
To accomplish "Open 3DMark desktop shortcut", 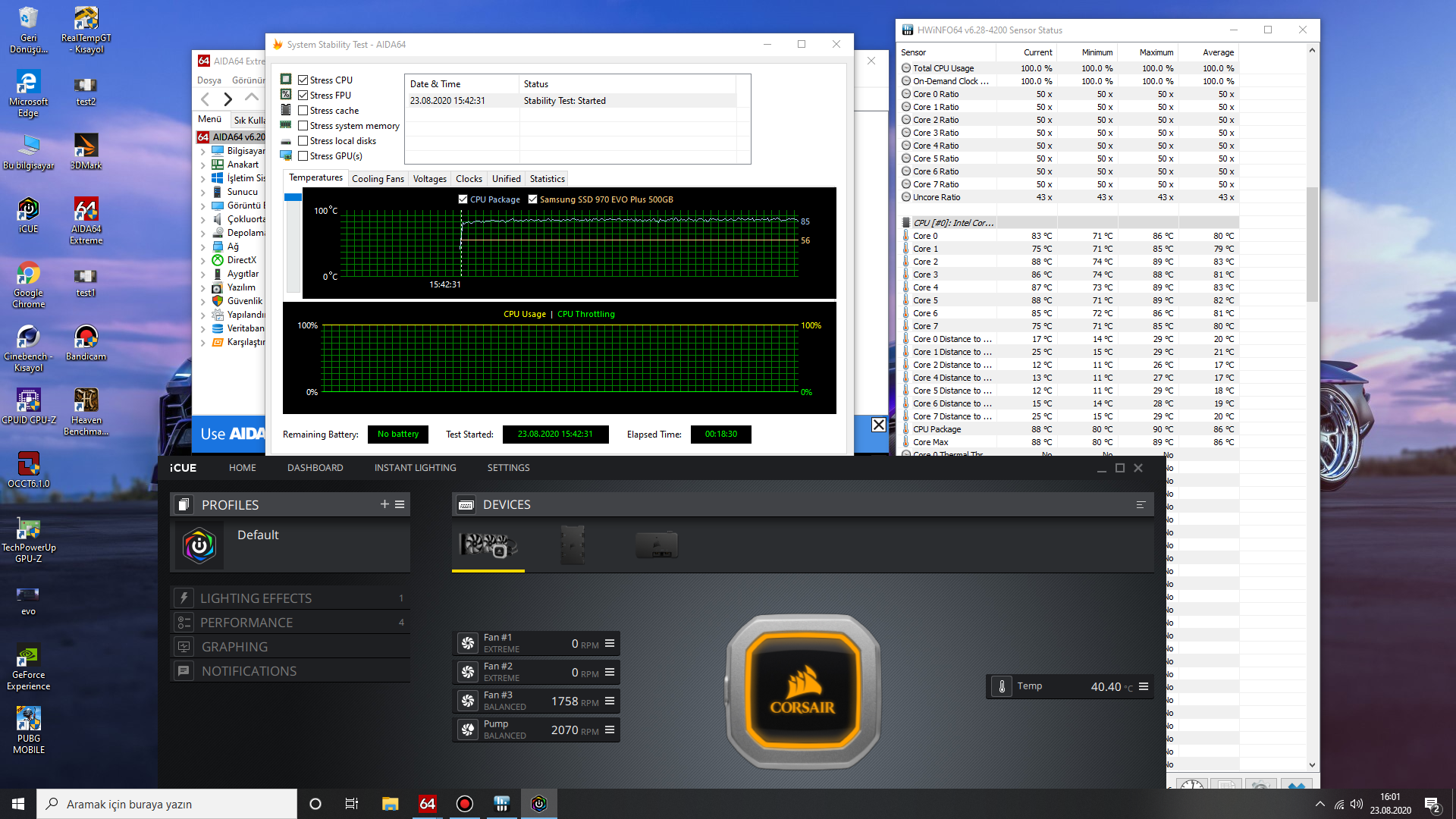I will pyautogui.click(x=86, y=152).
